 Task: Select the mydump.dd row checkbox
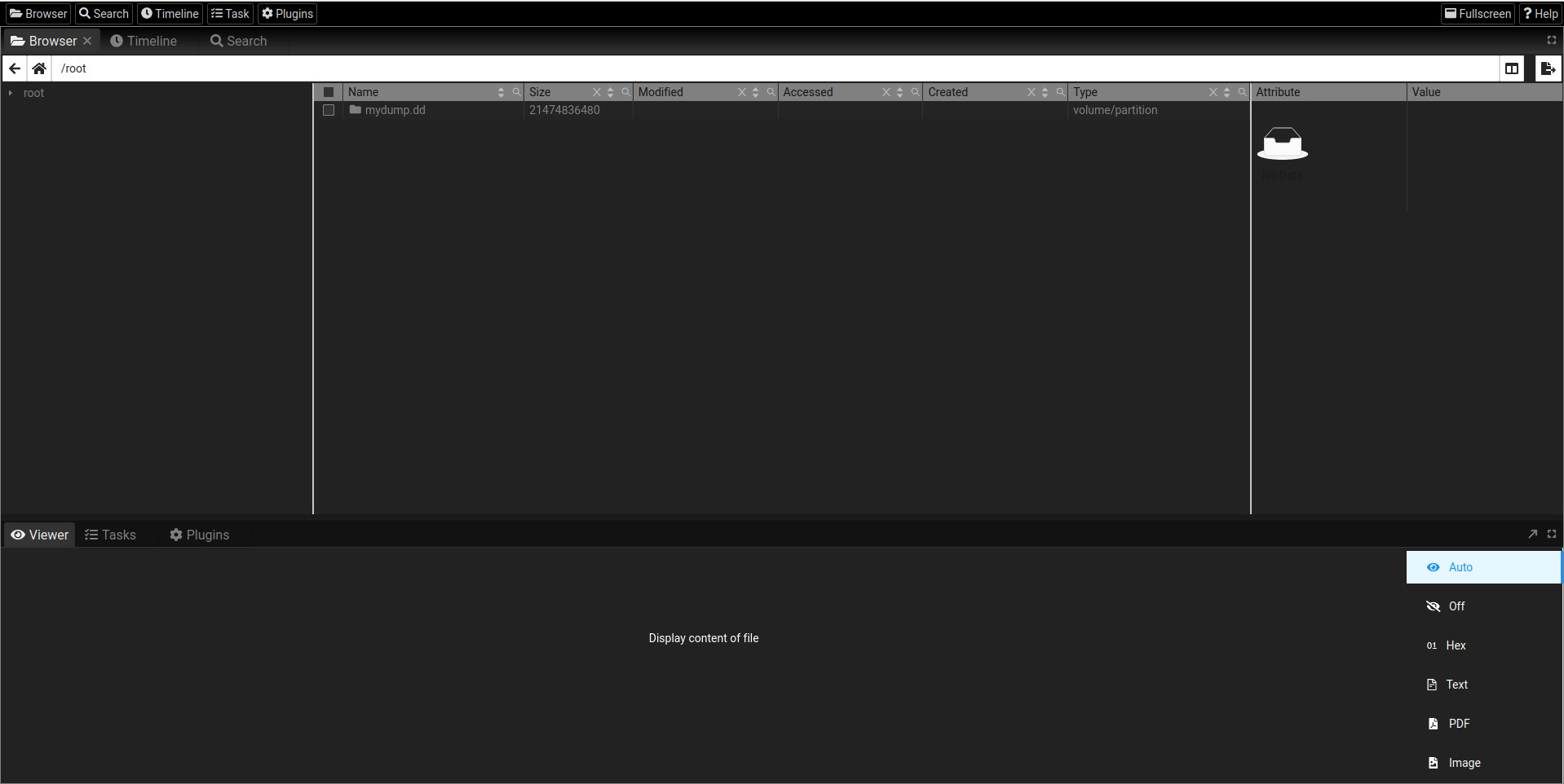tap(329, 110)
